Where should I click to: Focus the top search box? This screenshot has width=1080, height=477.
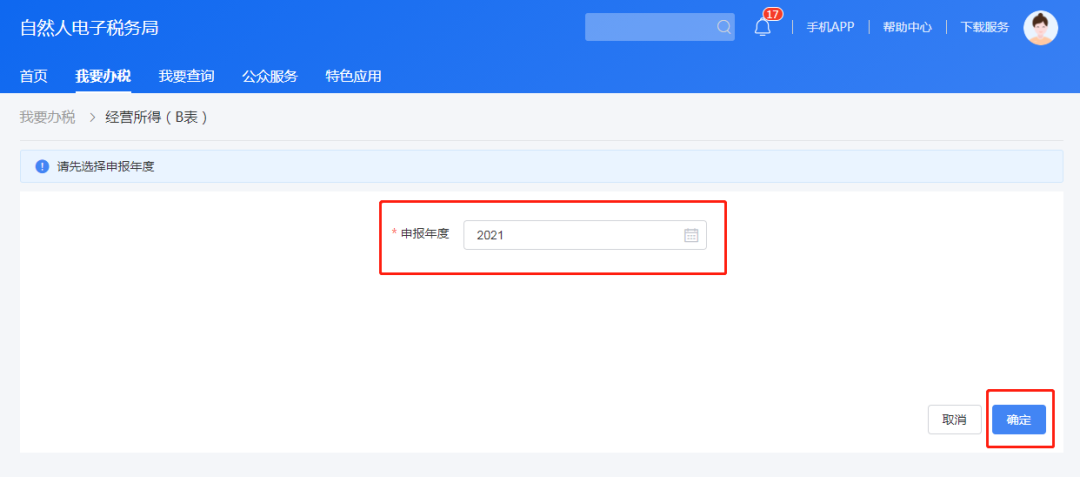[650, 27]
